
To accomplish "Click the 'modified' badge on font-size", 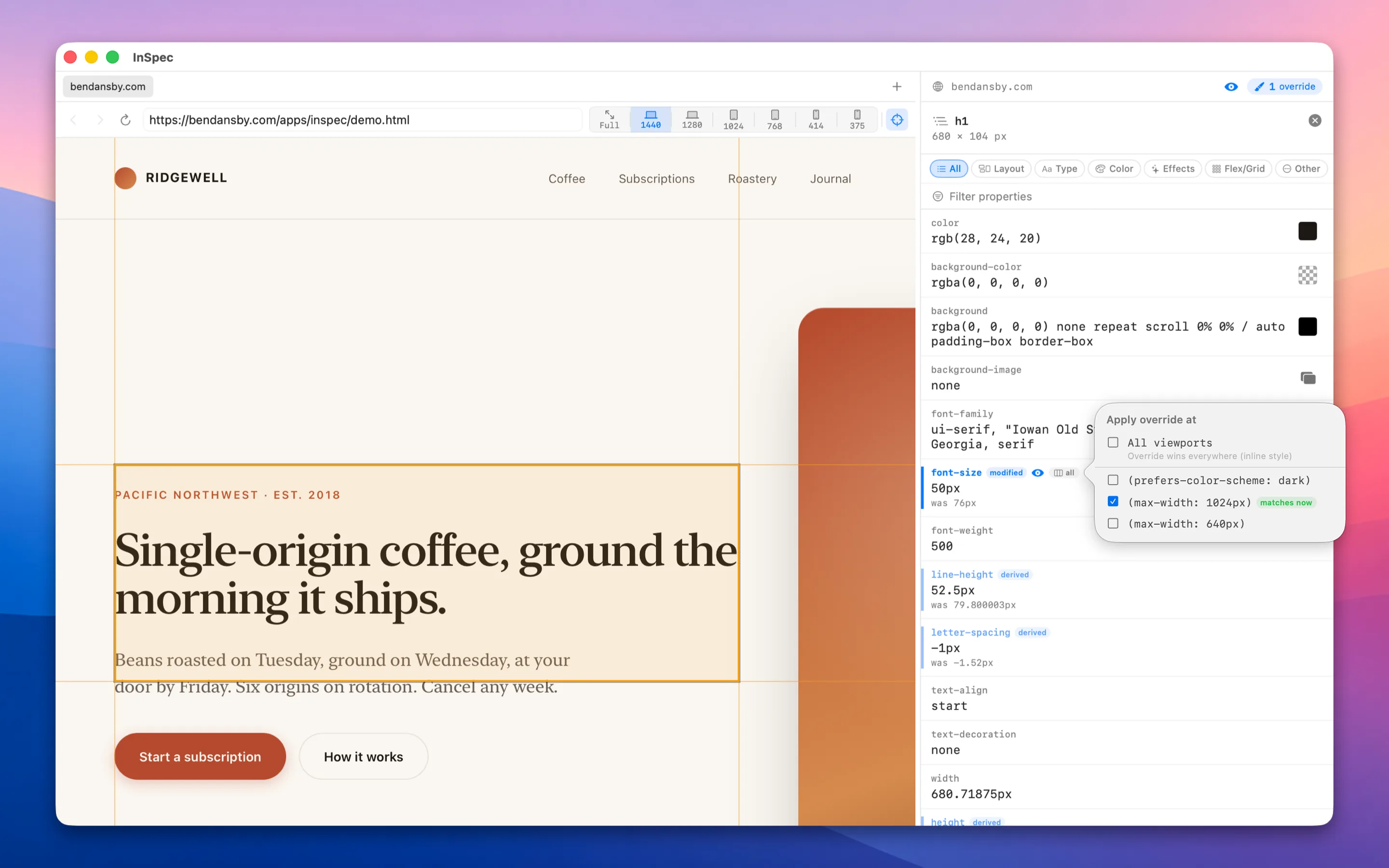I will click(x=1006, y=473).
